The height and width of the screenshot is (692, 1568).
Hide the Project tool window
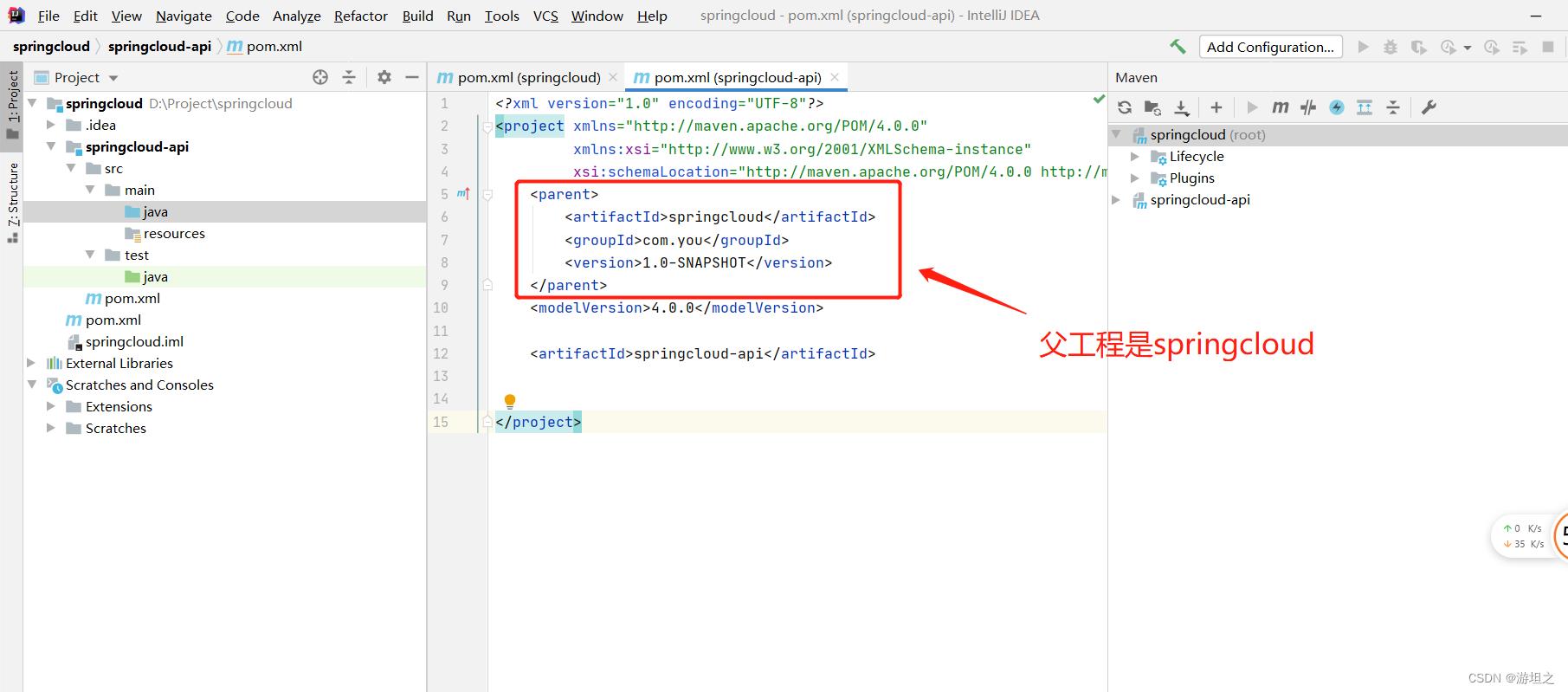click(412, 77)
